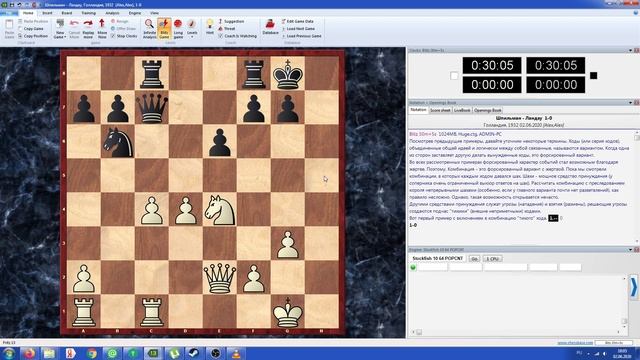Click the chessbase website link in the status bar
This screenshot has width=640, height=360.
[x=575, y=342]
